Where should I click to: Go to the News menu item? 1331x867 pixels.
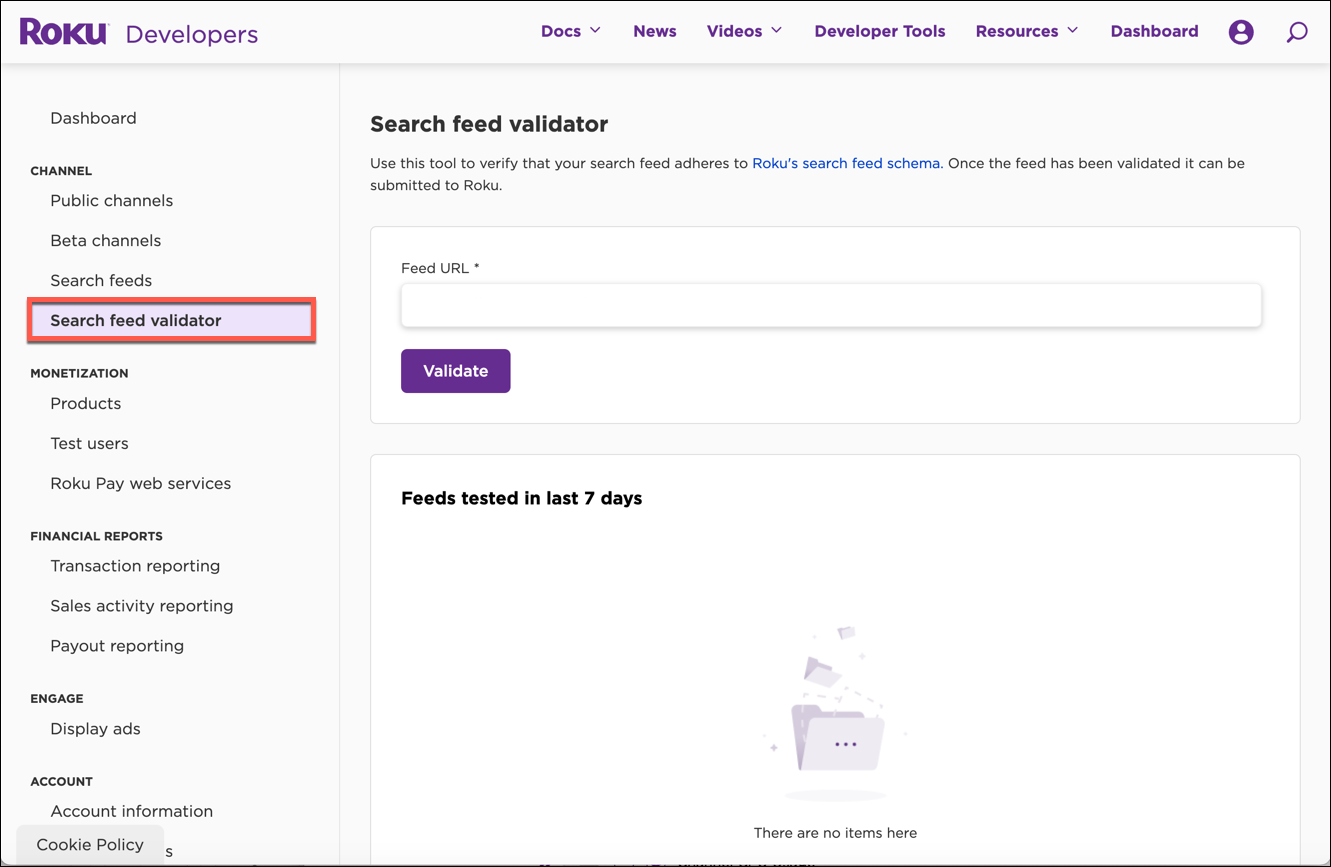click(x=654, y=31)
